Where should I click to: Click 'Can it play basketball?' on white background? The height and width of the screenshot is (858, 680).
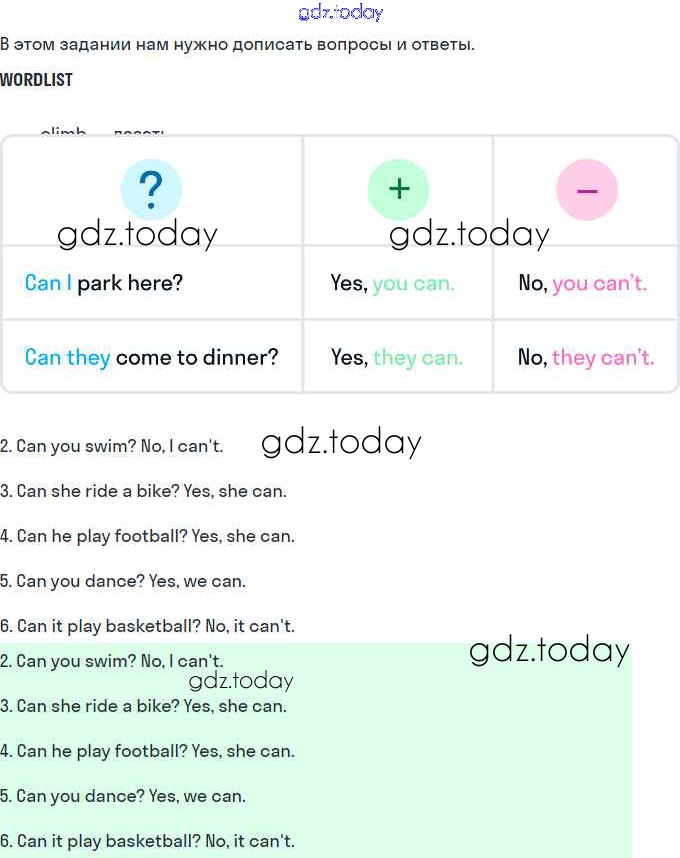tap(148, 626)
